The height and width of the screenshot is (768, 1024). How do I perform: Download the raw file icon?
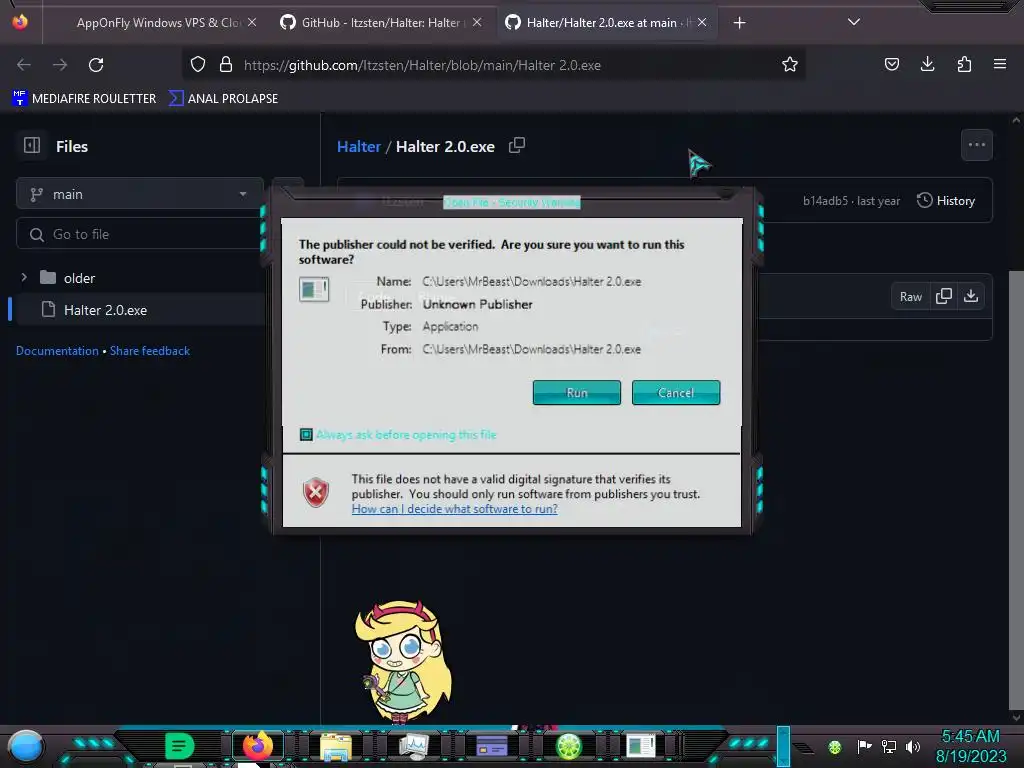[x=970, y=296]
